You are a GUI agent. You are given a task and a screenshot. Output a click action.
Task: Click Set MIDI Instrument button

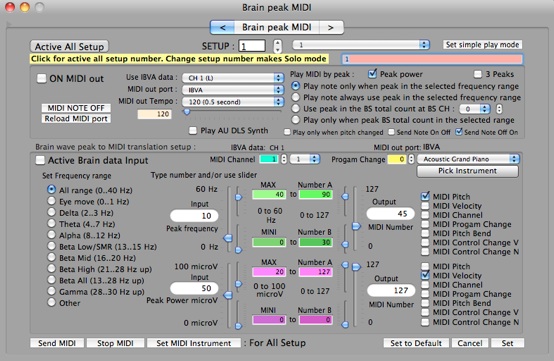(x=194, y=343)
